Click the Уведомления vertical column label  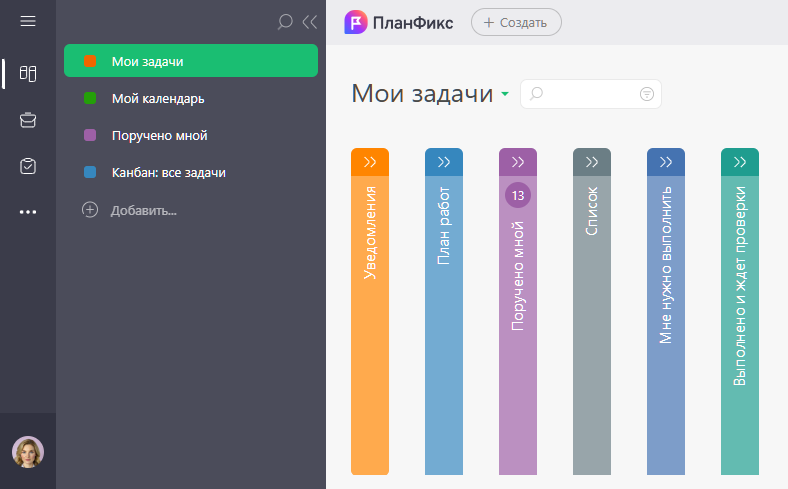click(x=370, y=233)
